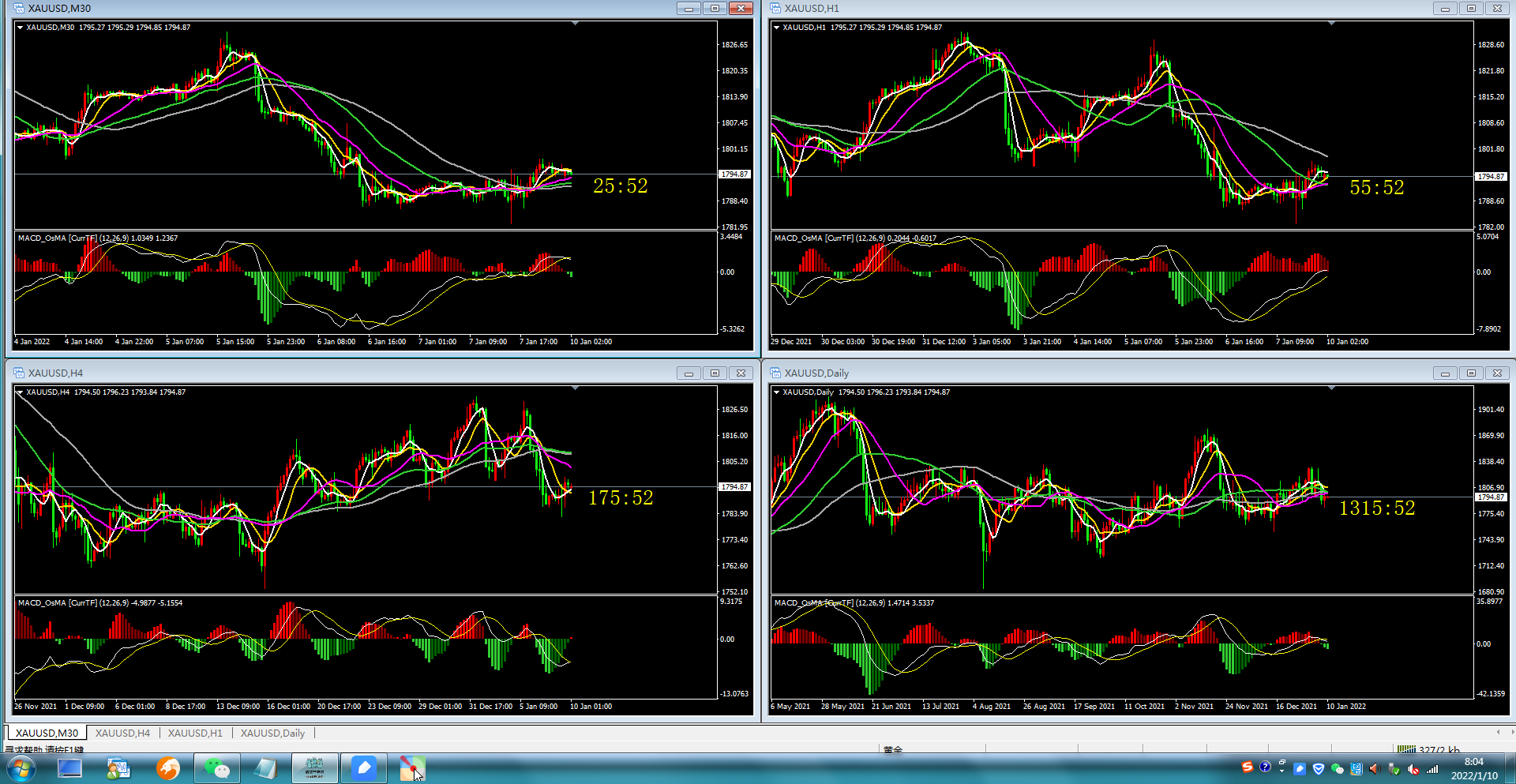Restore the XAUUSD,M30 chart window
Screen dimensions: 1516x784
click(715, 8)
